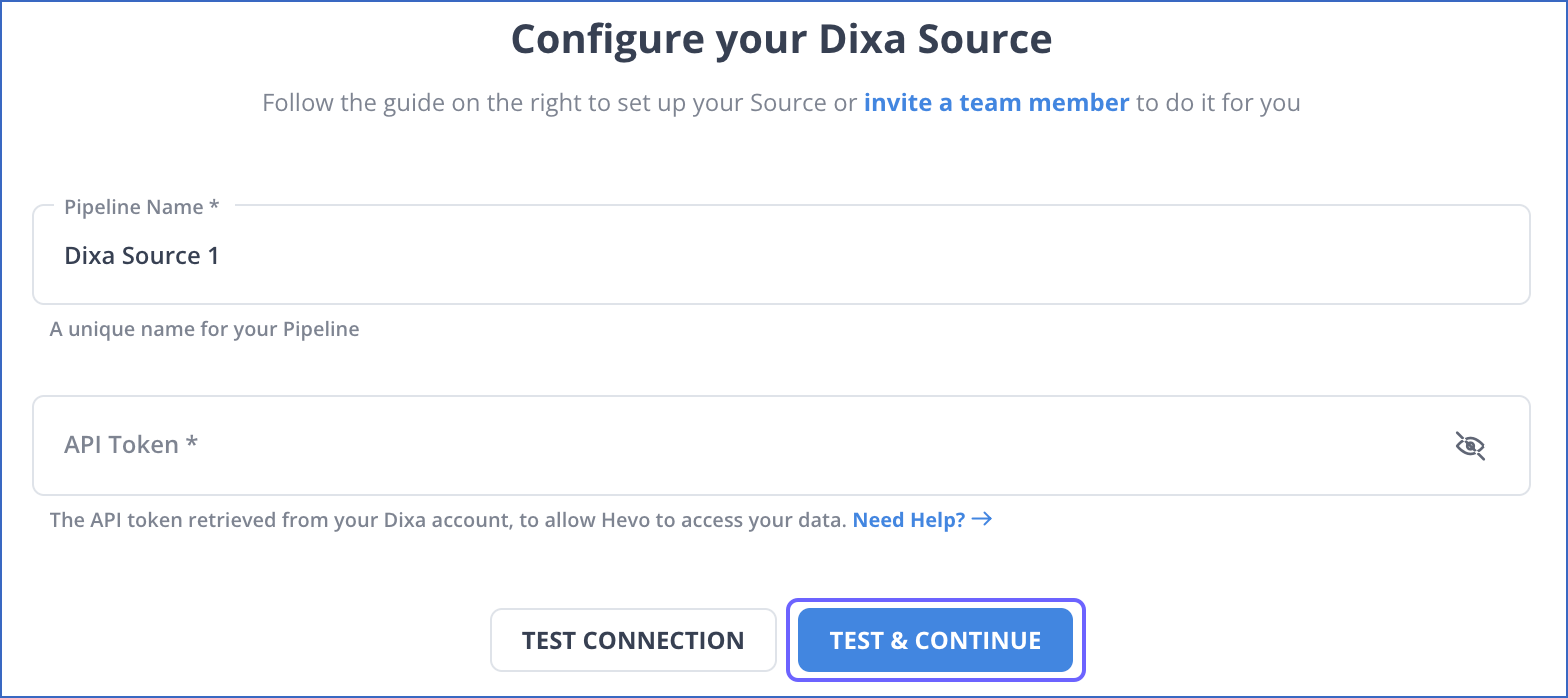The height and width of the screenshot is (698, 1568).
Task: Click the TEST & CONTINUE button
Action: (935, 640)
